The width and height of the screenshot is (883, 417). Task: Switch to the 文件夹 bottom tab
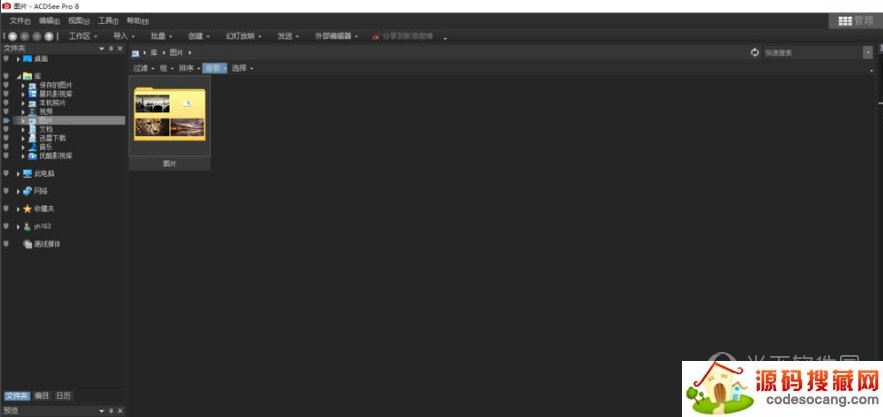pos(17,396)
